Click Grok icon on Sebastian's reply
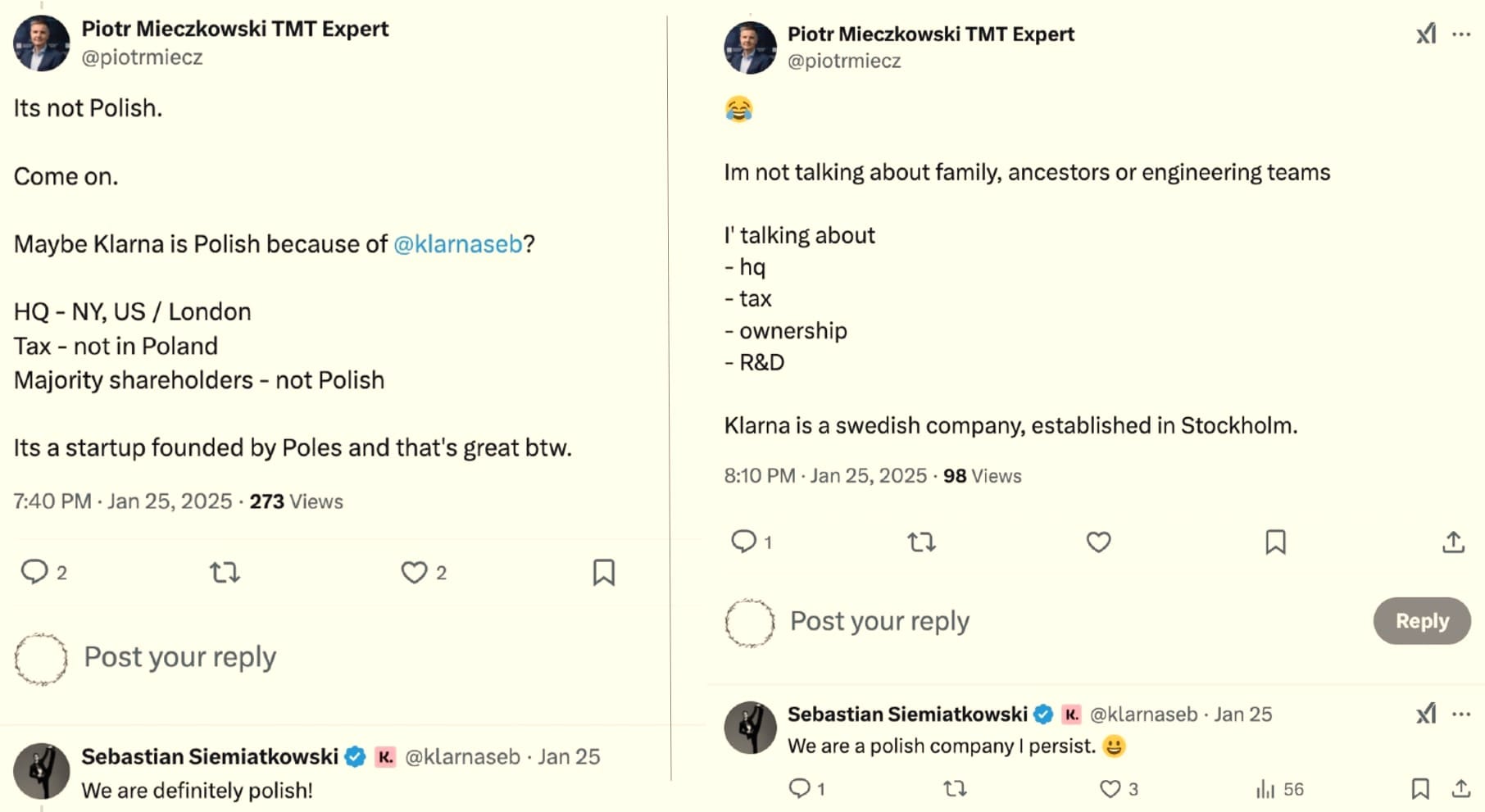Screen dimensions: 1485x812 coord(1426,714)
